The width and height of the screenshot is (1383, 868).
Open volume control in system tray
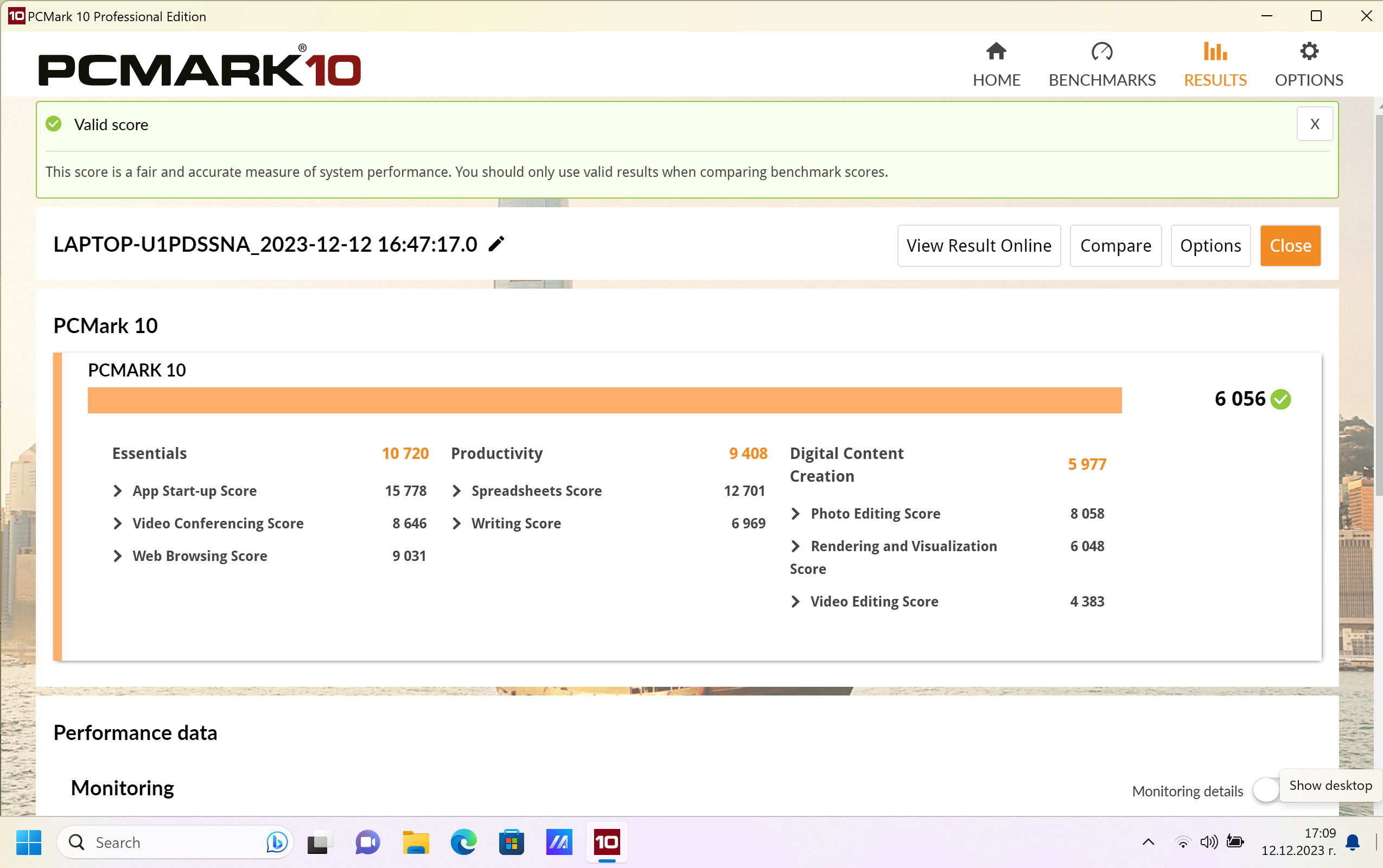(x=1208, y=842)
